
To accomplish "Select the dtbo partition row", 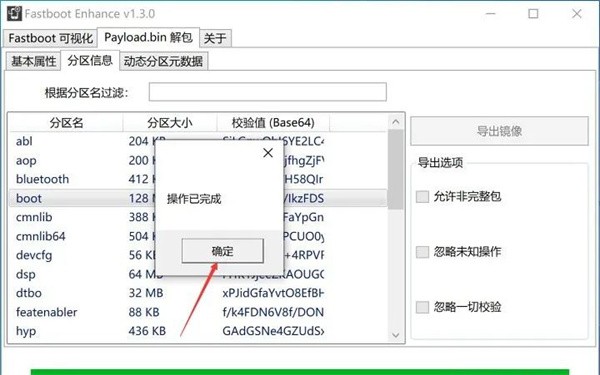I will [x=198, y=293].
